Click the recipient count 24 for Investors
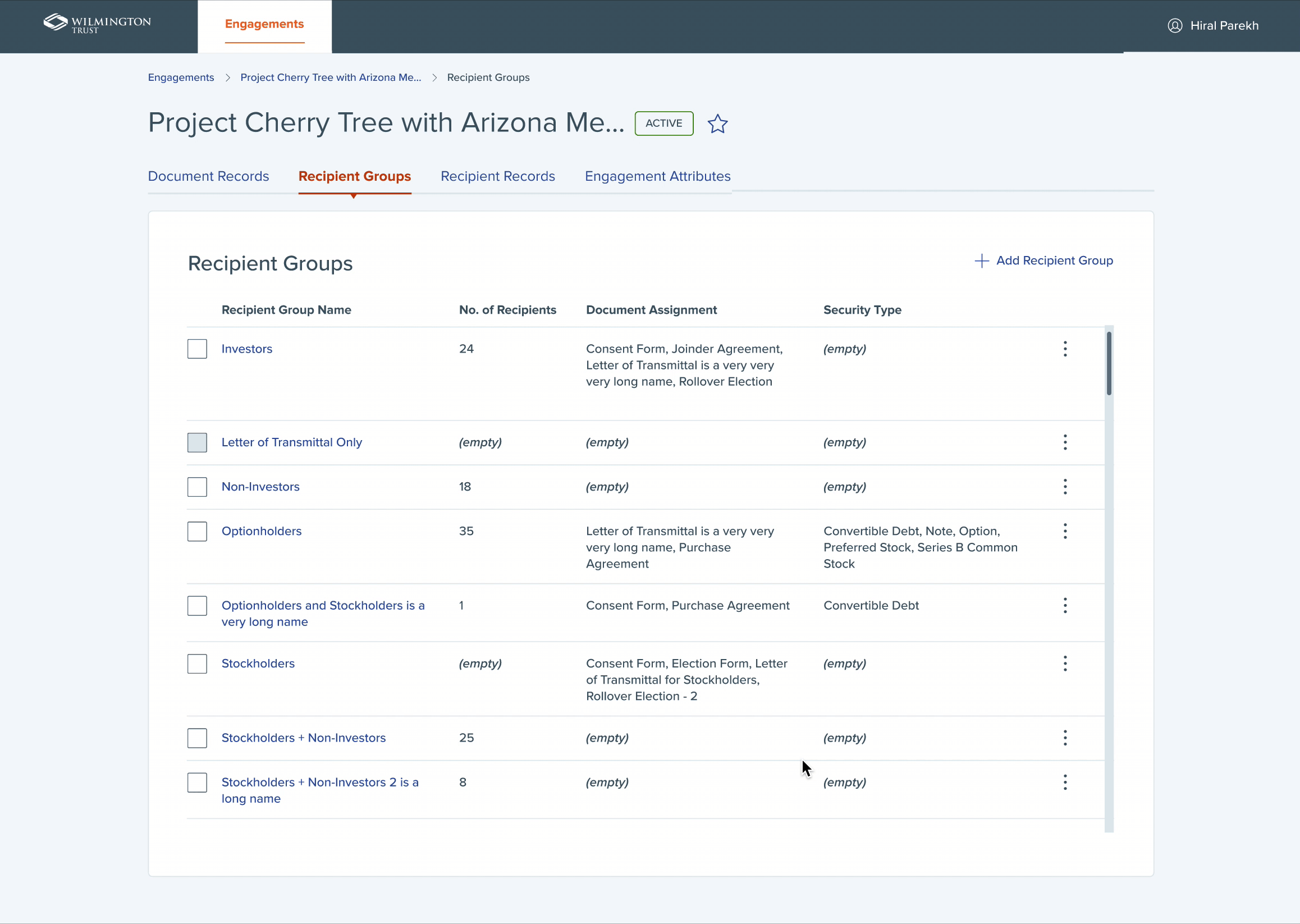Viewport: 1300px width, 924px height. 466,349
